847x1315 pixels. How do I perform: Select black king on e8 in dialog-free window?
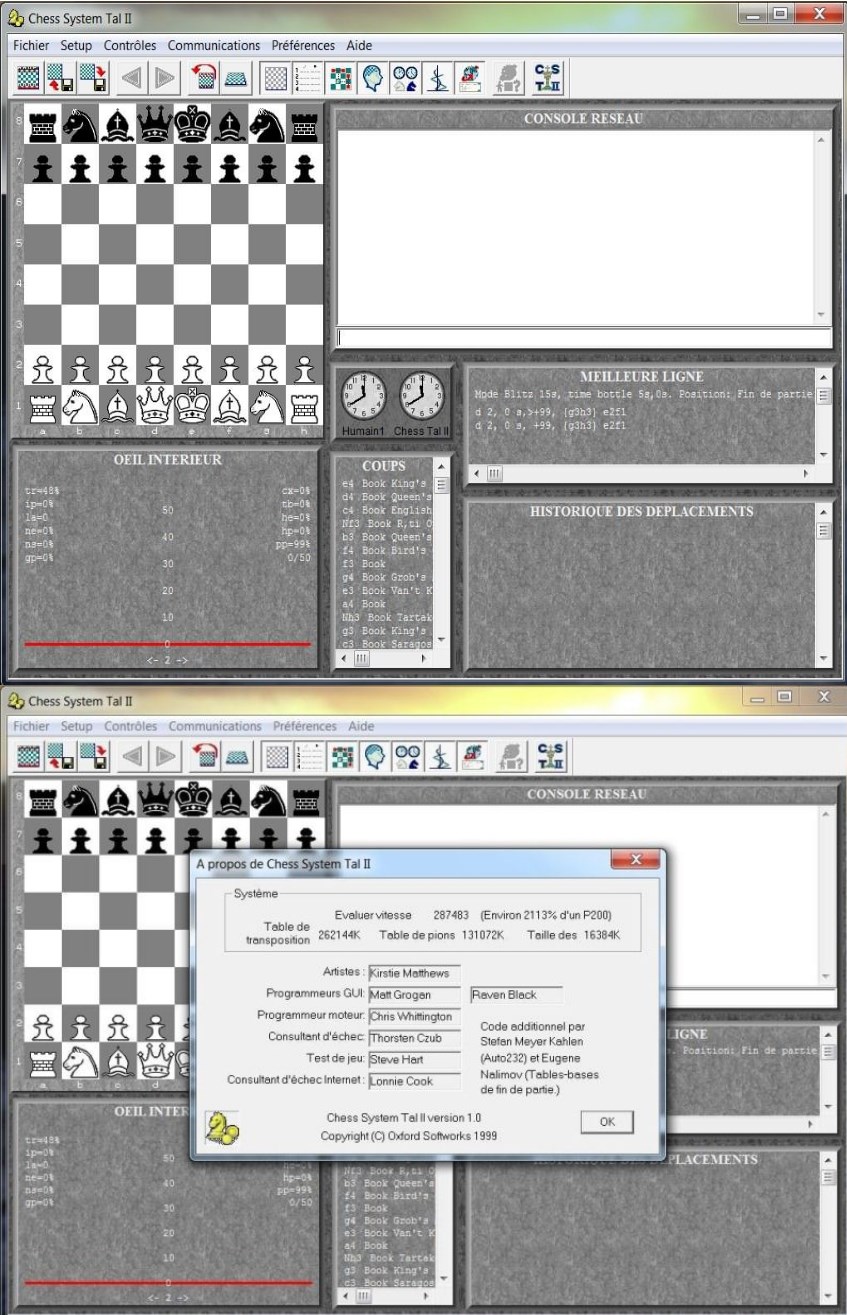(x=192, y=124)
